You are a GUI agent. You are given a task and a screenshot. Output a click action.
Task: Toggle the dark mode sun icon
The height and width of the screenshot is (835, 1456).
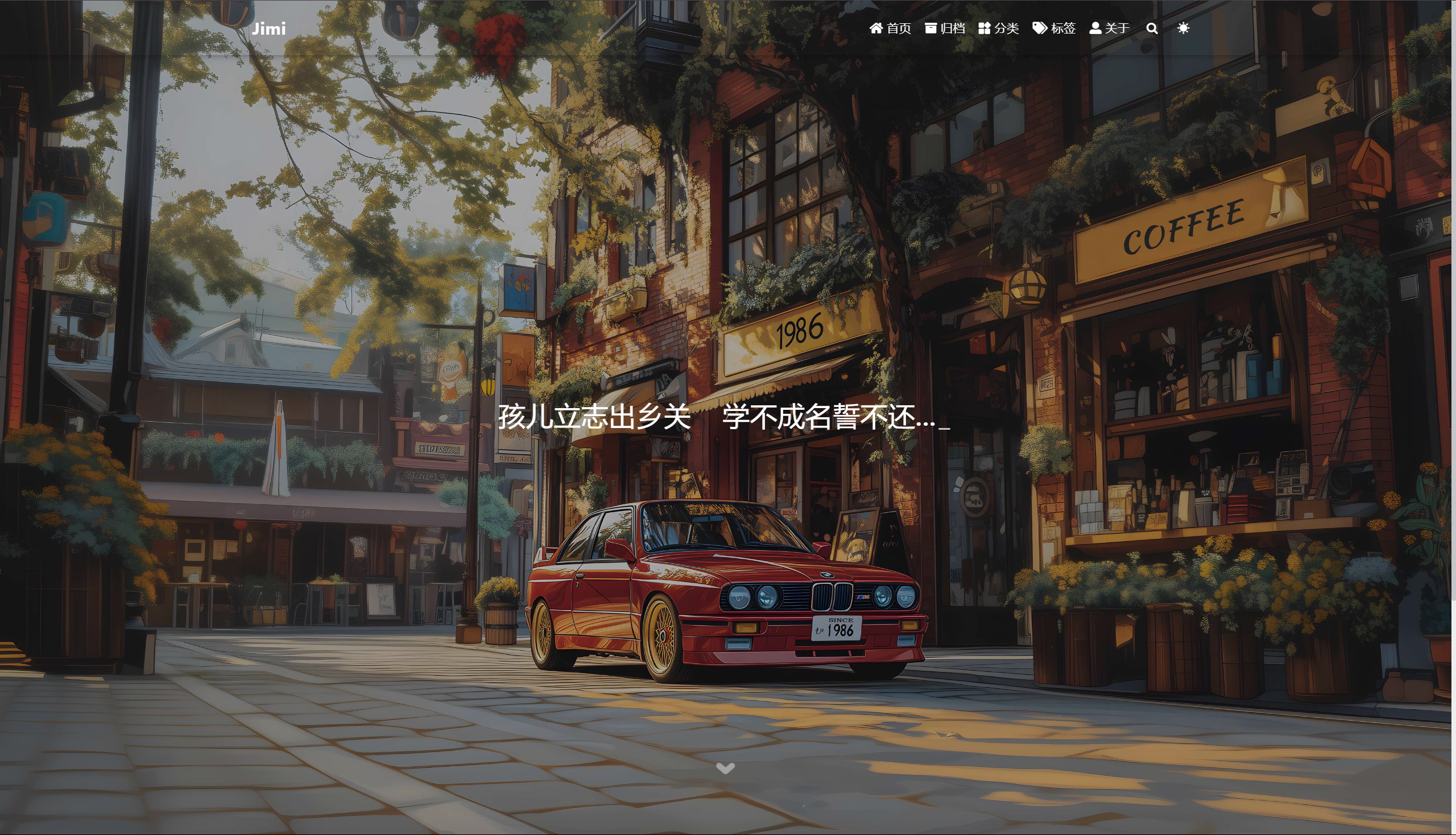(x=1183, y=28)
